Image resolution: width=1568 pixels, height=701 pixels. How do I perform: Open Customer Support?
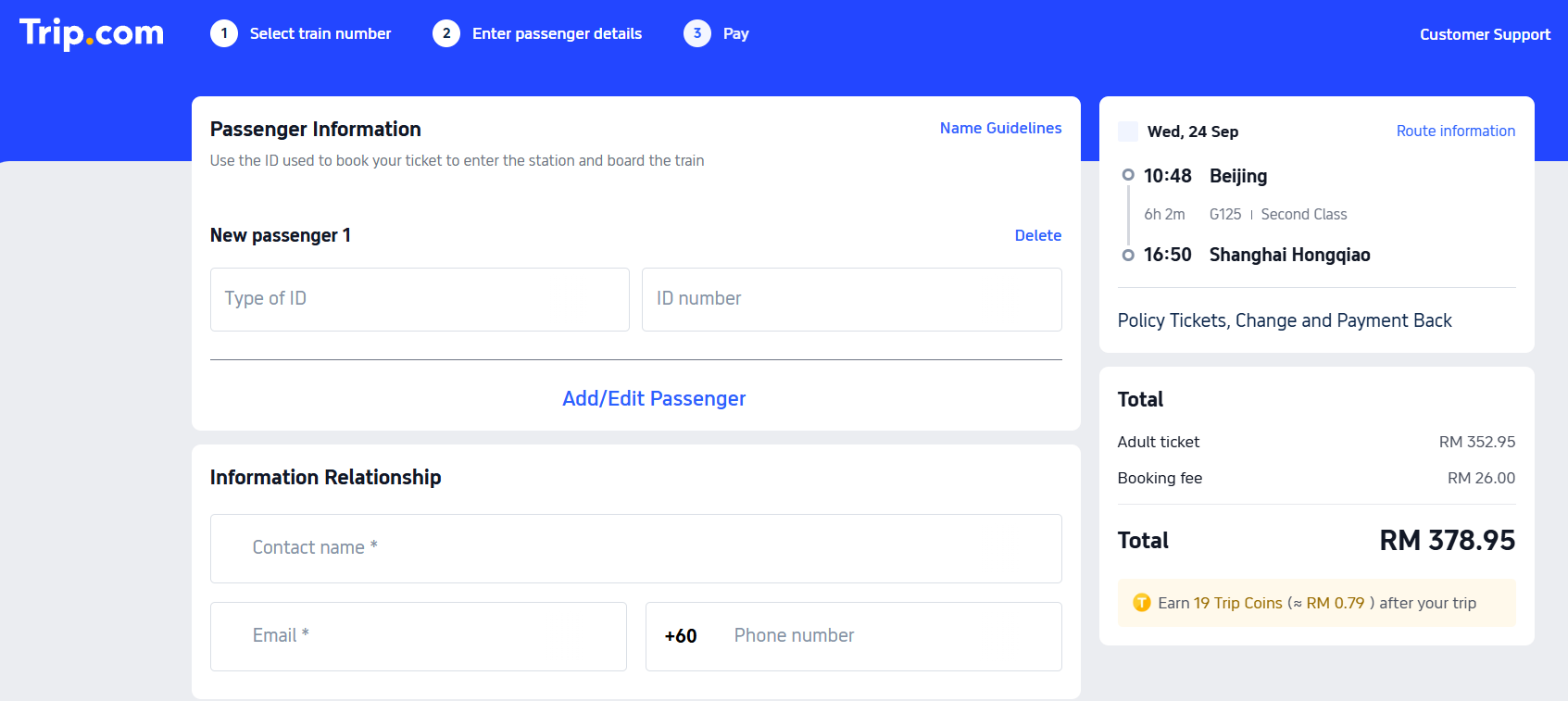tap(1485, 34)
